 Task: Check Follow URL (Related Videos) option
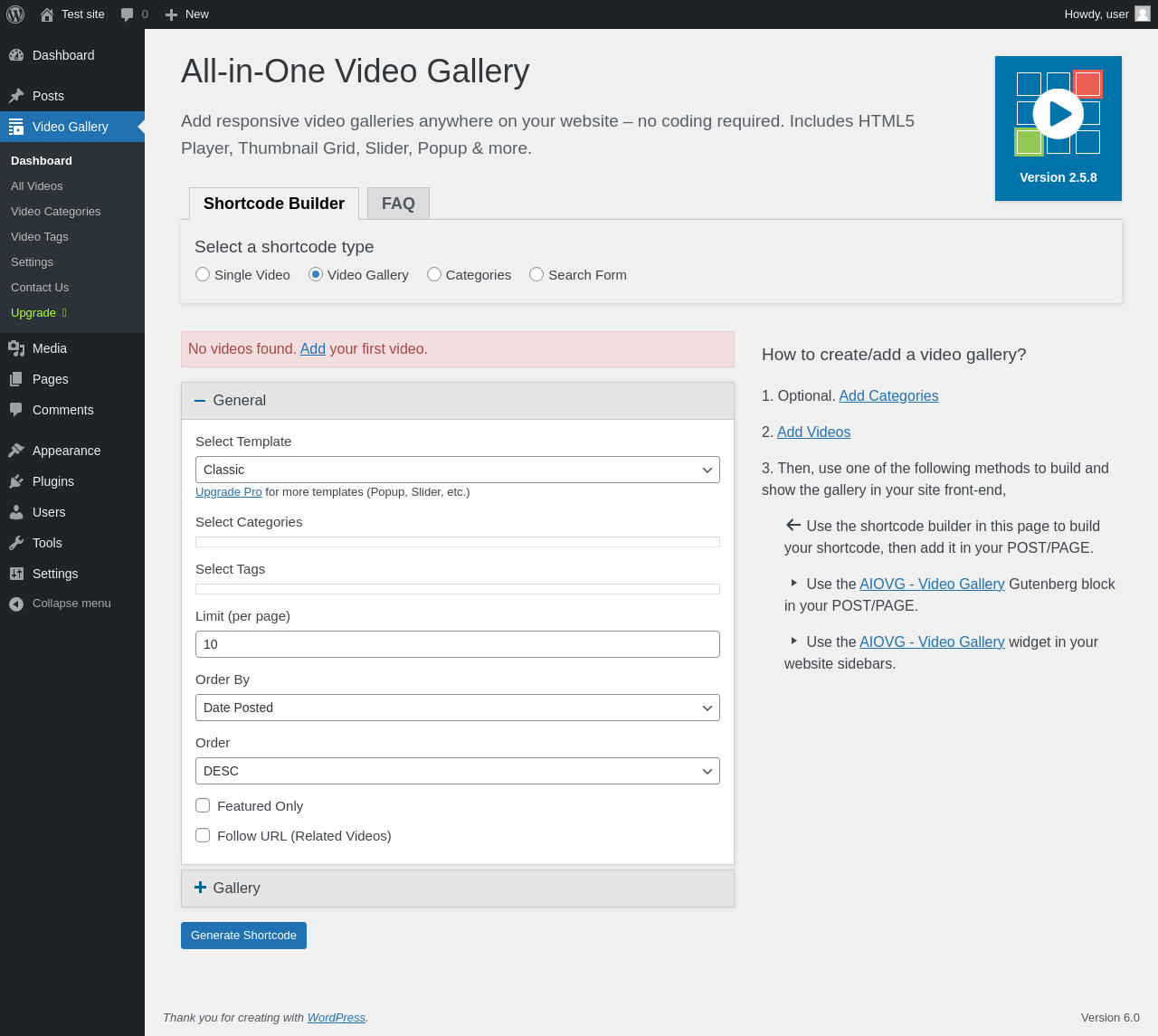[203, 835]
